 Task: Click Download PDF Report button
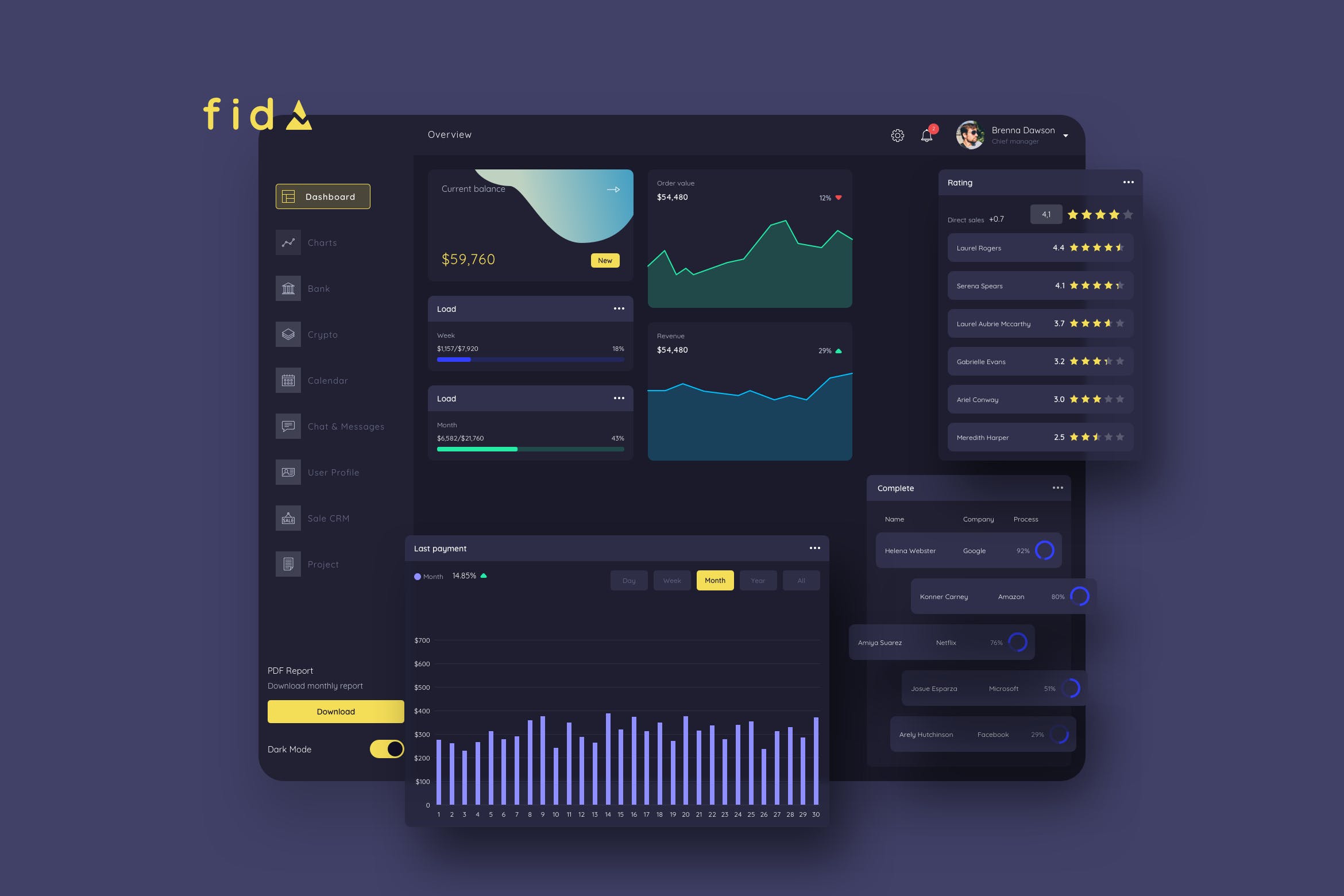click(x=335, y=712)
